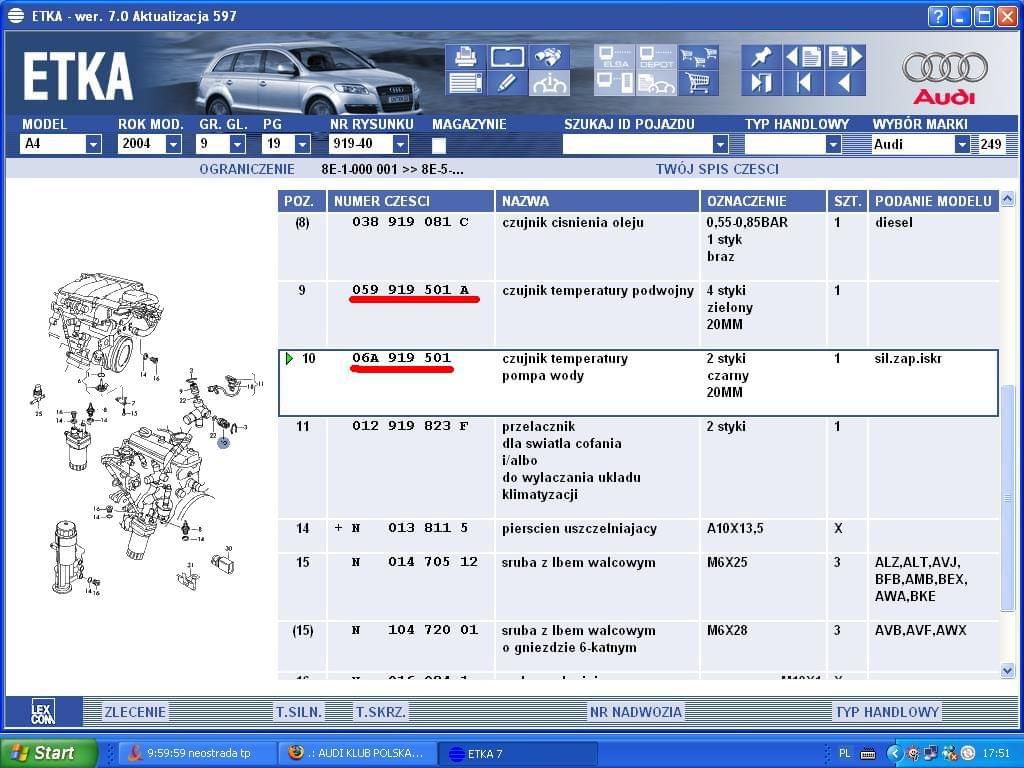Go to next page with right-arrow document icon
The width and height of the screenshot is (1024, 768).
click(x=846, y=57)
